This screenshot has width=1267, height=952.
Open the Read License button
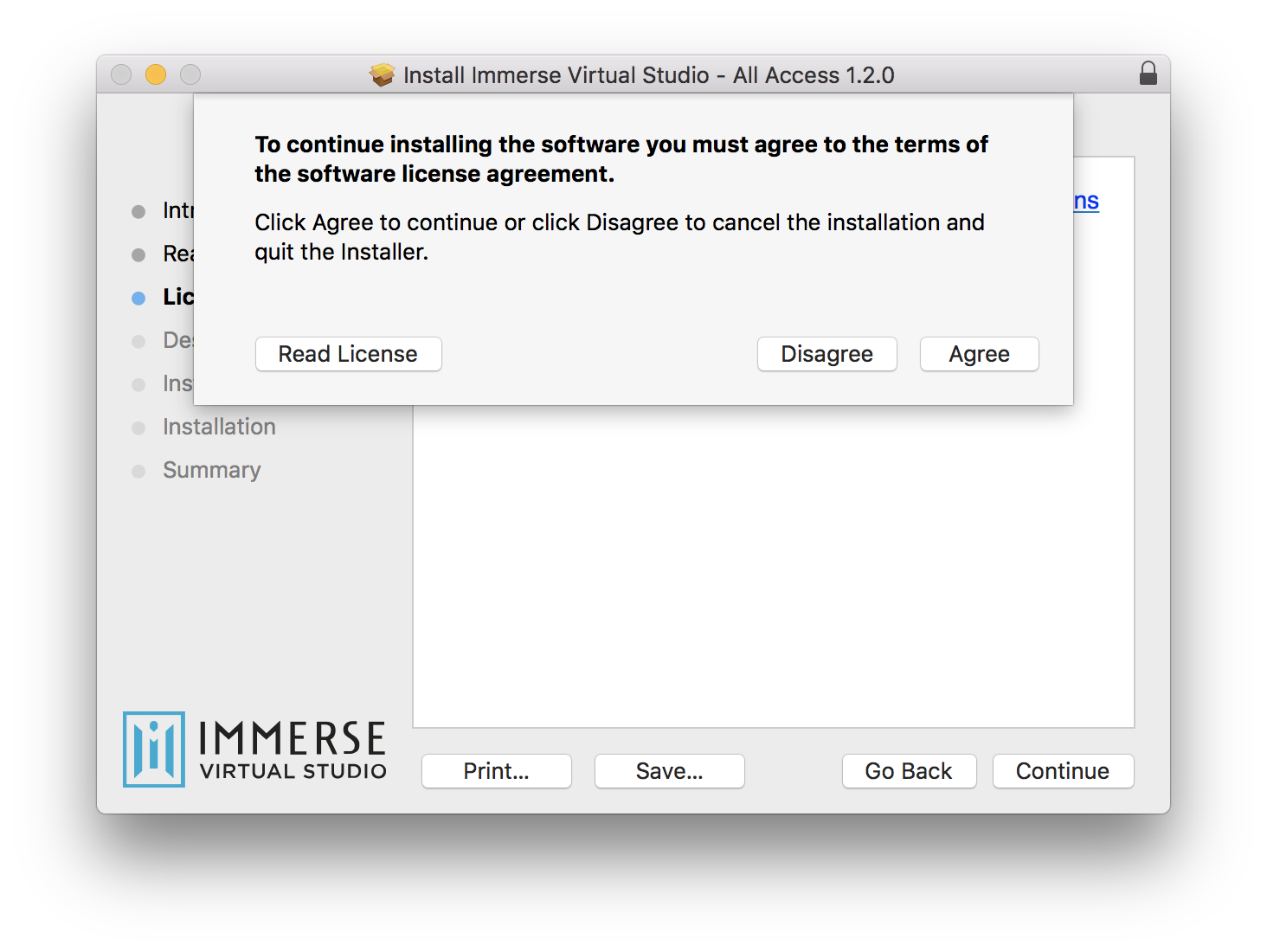(x=348, y=354)
